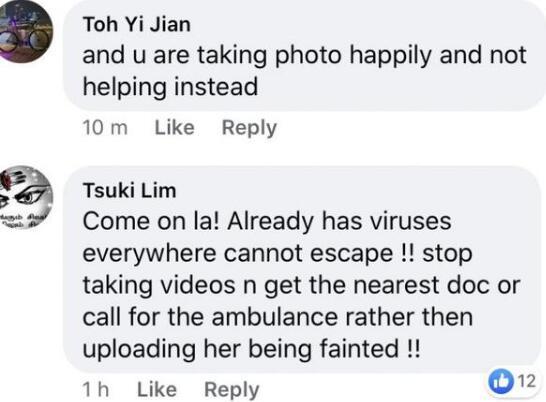Like Toh Yi Jian's comment
The image size is (546, 402).
click(x=174, y=127)
